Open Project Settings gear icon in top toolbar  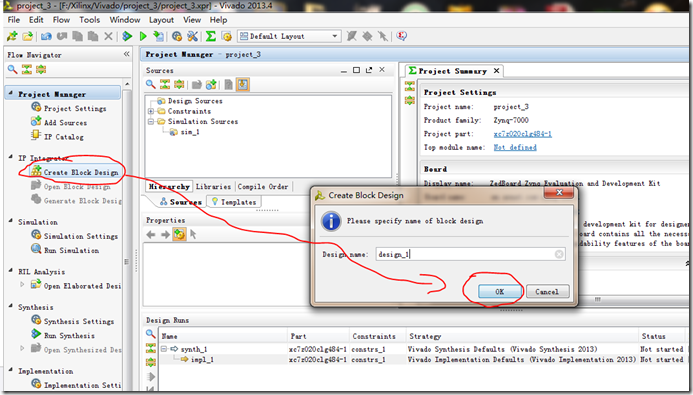click(x=177, y=36)
